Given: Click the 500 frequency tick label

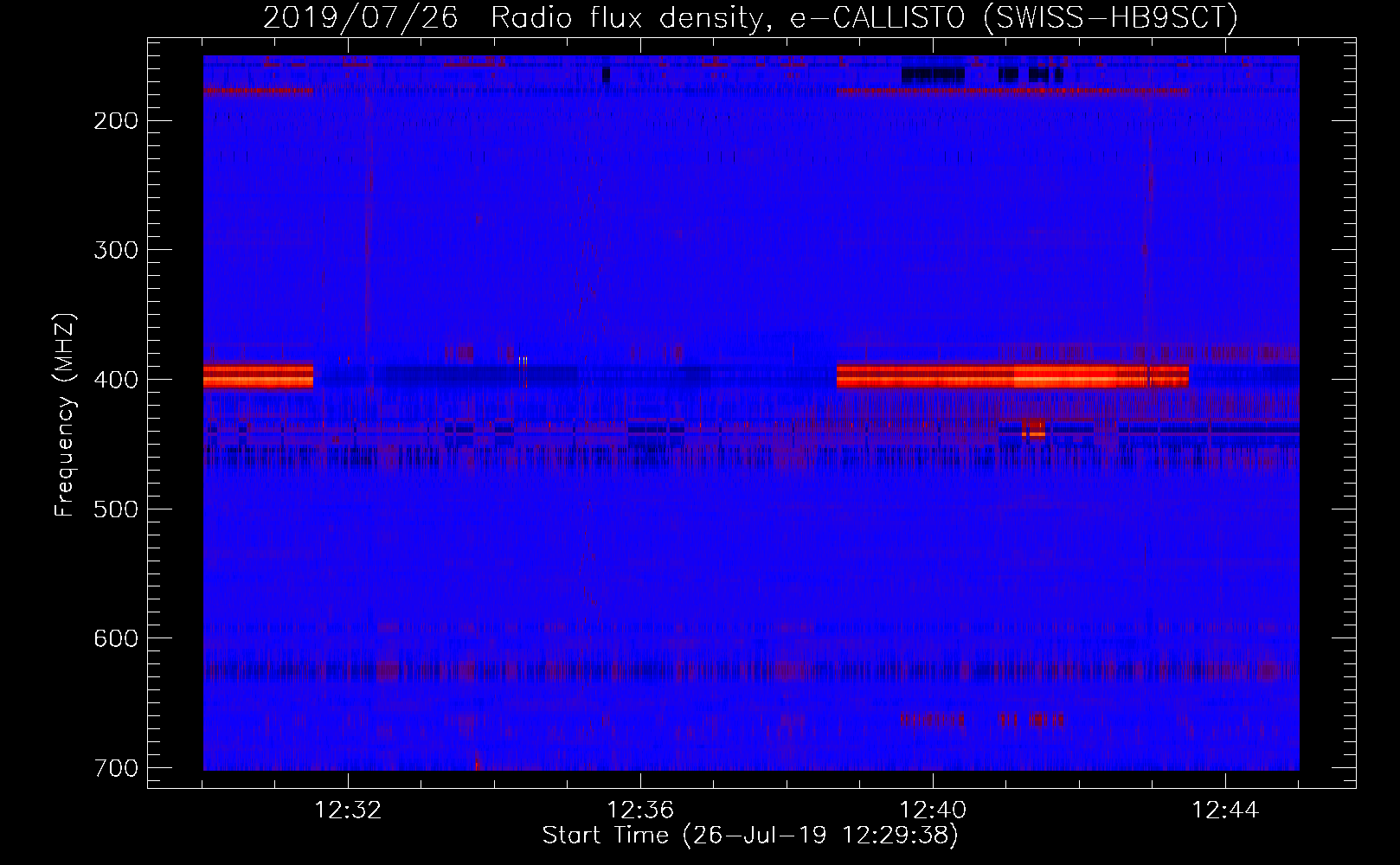Looking at the screenshot, I should (x=115, y=509).
